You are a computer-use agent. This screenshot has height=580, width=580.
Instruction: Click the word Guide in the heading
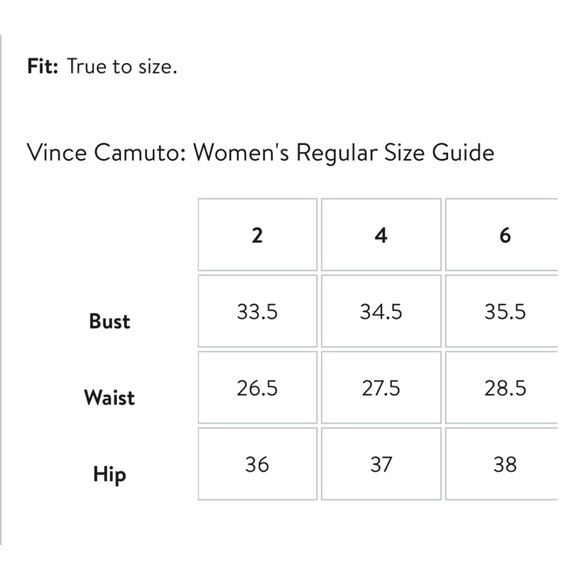(x=463, y=152)
